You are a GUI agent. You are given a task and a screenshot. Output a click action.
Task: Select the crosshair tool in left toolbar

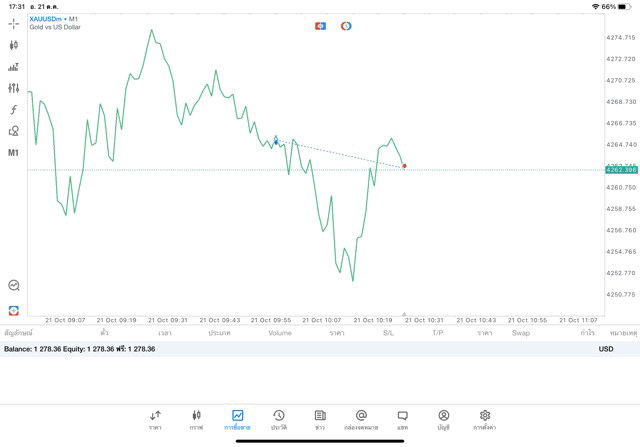point(13,23)
